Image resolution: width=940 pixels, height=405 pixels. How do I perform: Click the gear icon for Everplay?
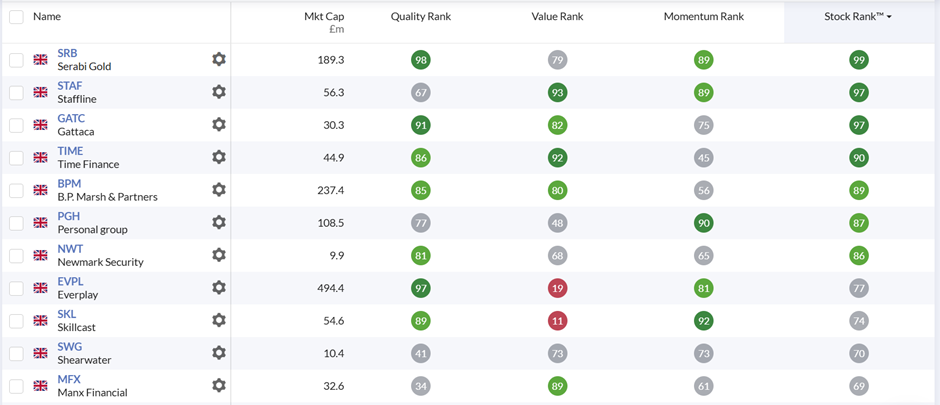pos(219,288)
